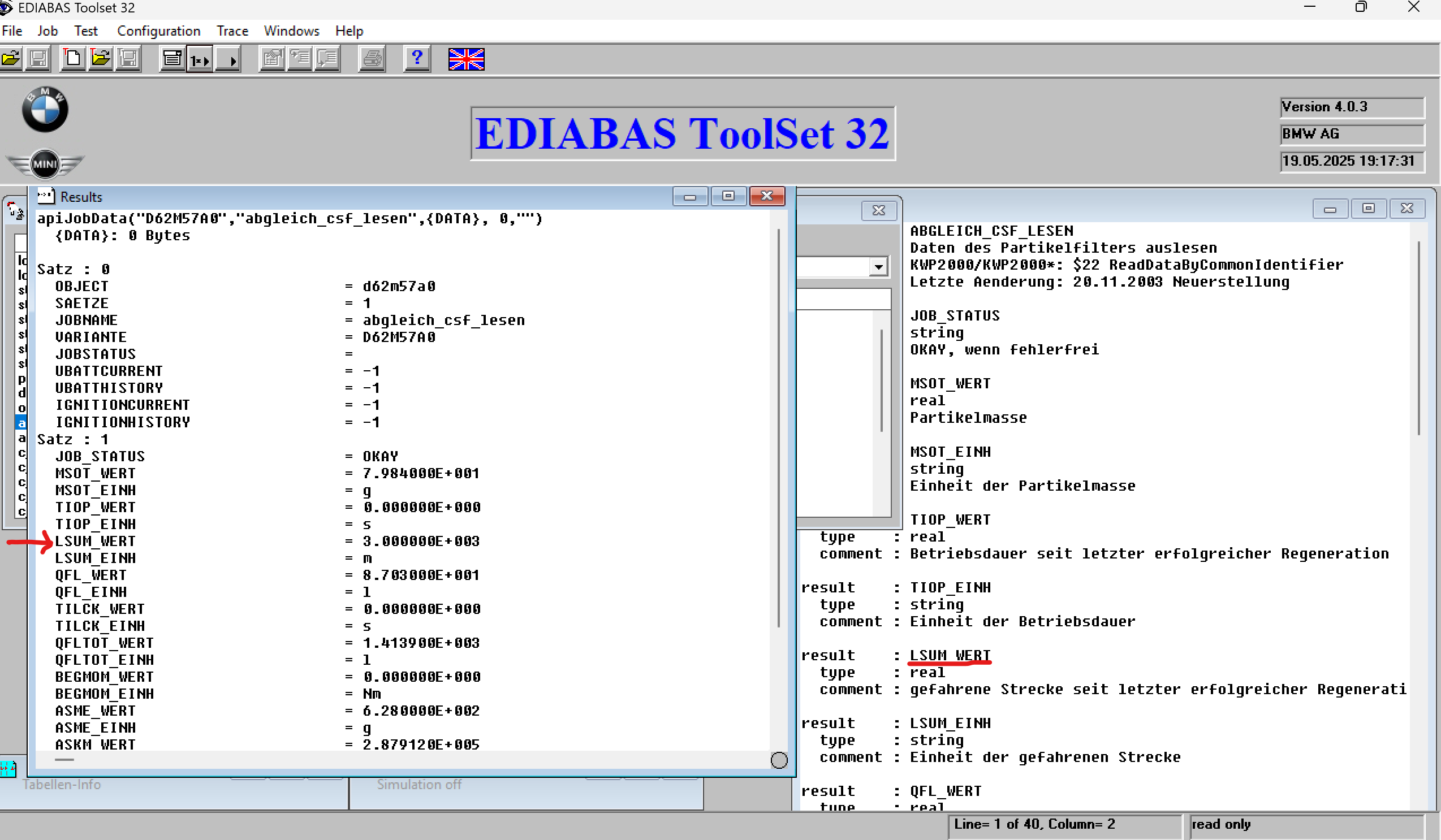Click the job description window vertical scrollbar
This screenshot has height=840, width=1441.
click(x=1420, y=338)
